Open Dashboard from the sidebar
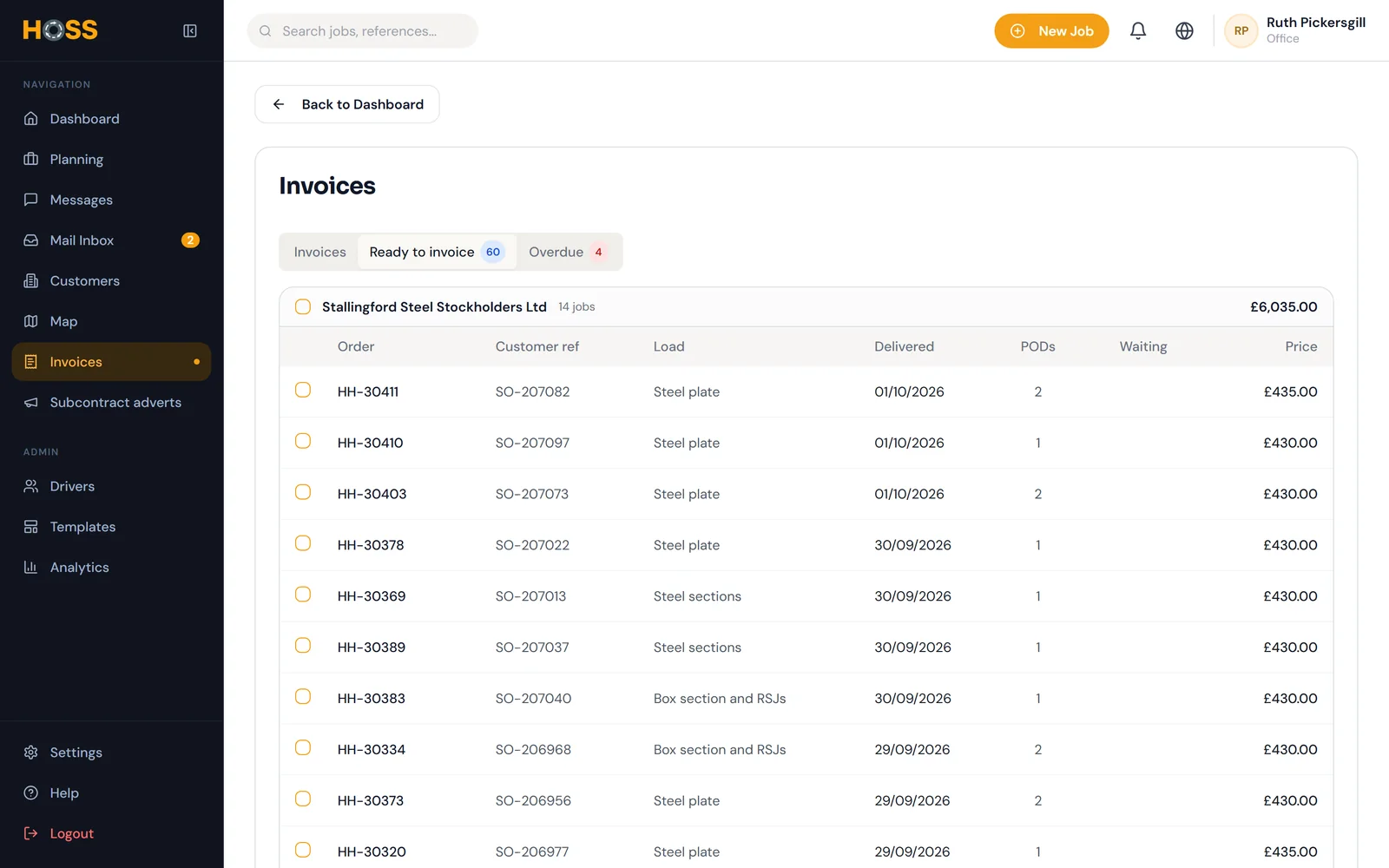This screenshot has width=1389, height=868. pyautogui.click(x=111, y=119)
